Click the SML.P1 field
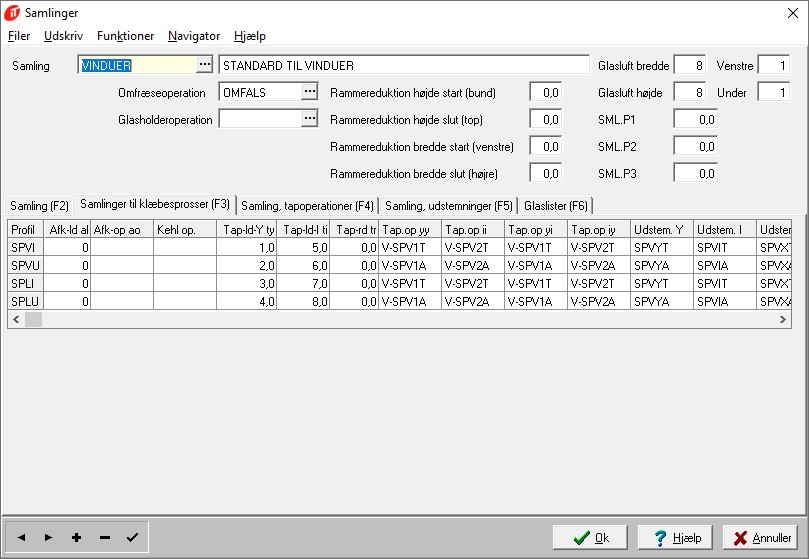The height and width of the screenshot is (559, 809). (x=695, y=119)
